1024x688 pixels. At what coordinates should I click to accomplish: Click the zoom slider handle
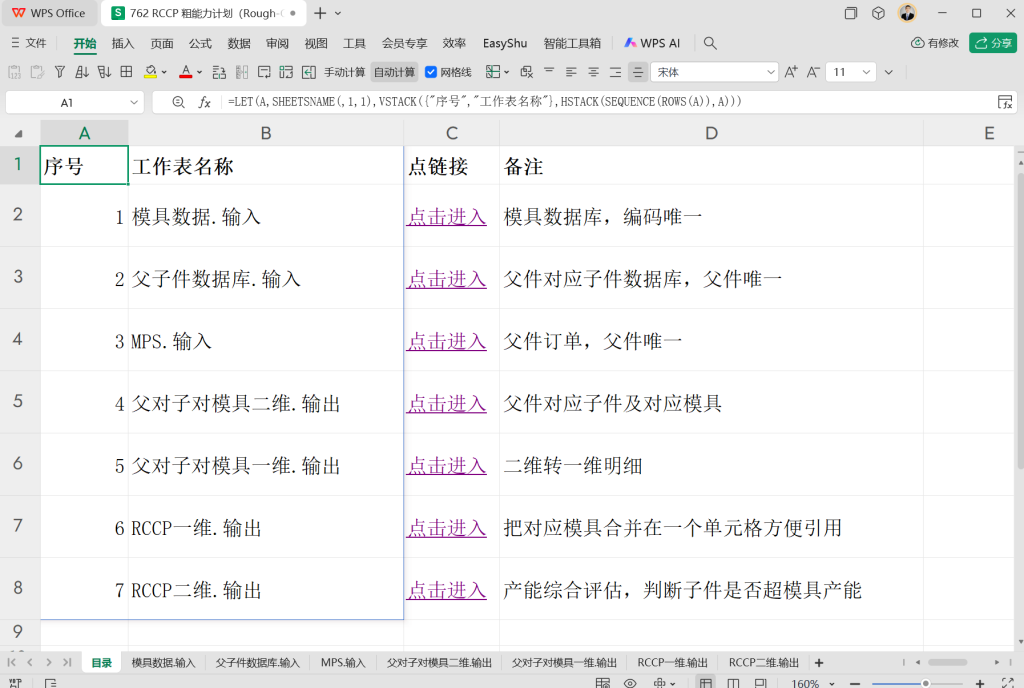[x=925, y=683]
